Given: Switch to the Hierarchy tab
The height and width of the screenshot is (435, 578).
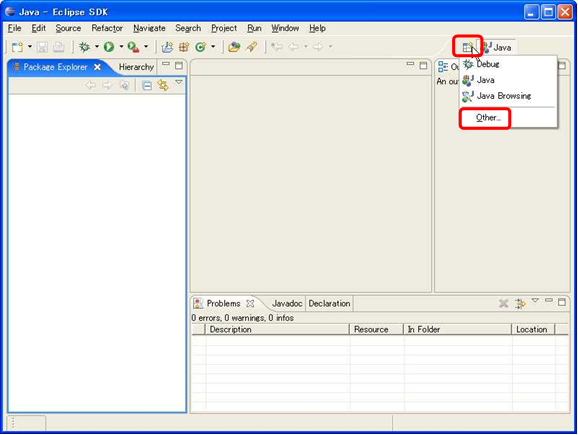Looking at the screenshot, I should tap(136, 67).
